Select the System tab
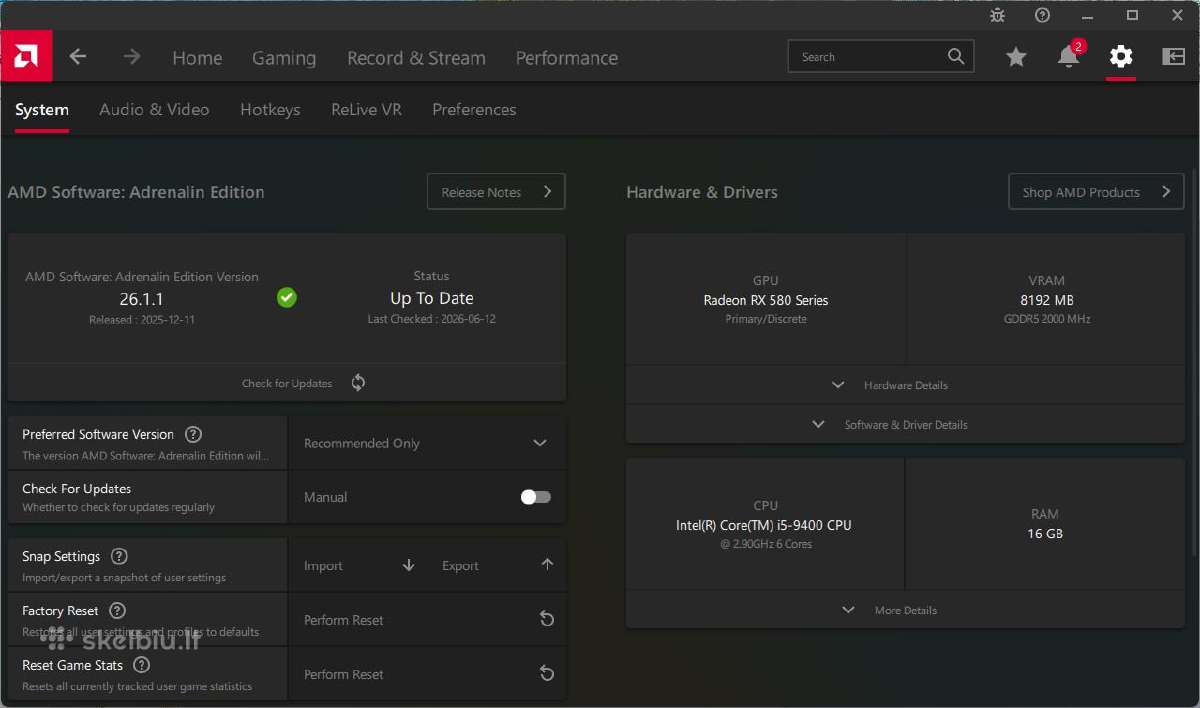 click(x=42, y=110)
